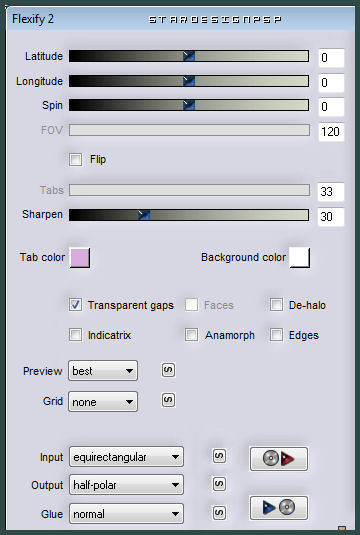
Task: Open the Glue normal dropdown
Action: 126,514
